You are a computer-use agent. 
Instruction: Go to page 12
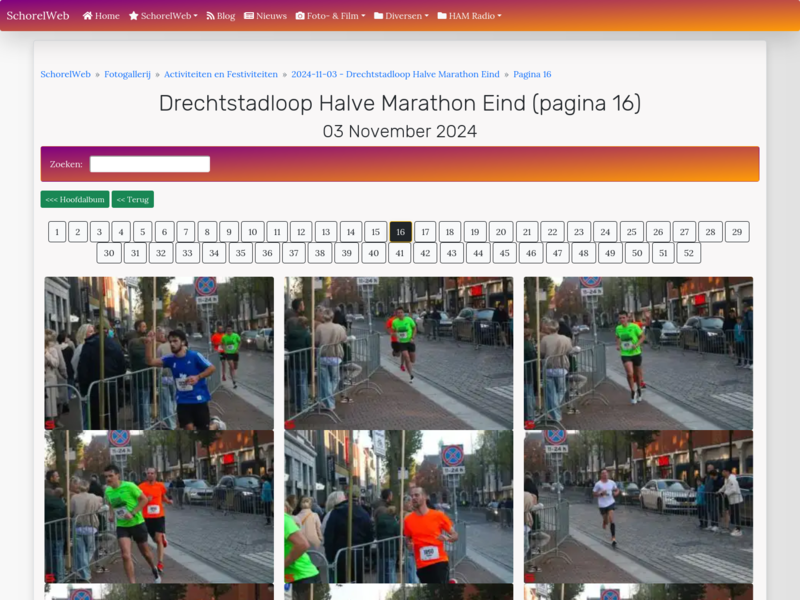click(x=301, y=232)
